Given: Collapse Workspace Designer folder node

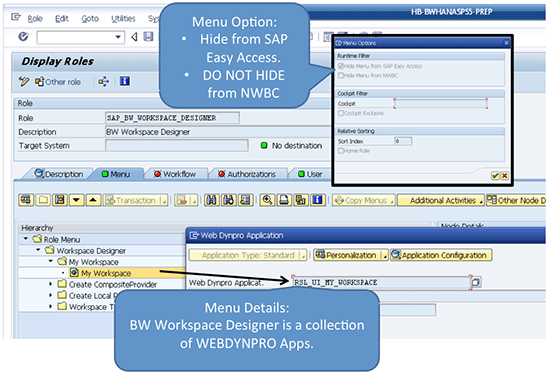Looking at the screenshot, I should pyautogui.click(x=38, y=250).
